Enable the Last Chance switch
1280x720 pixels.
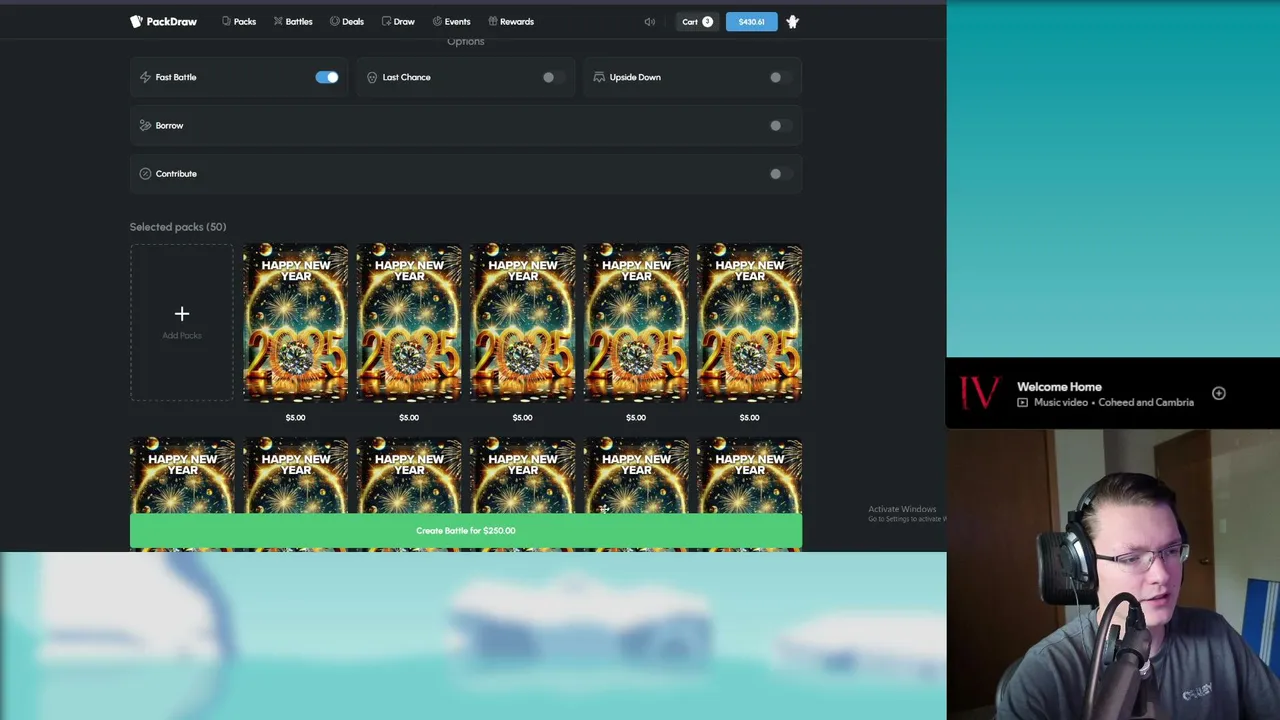pos(554,77)
